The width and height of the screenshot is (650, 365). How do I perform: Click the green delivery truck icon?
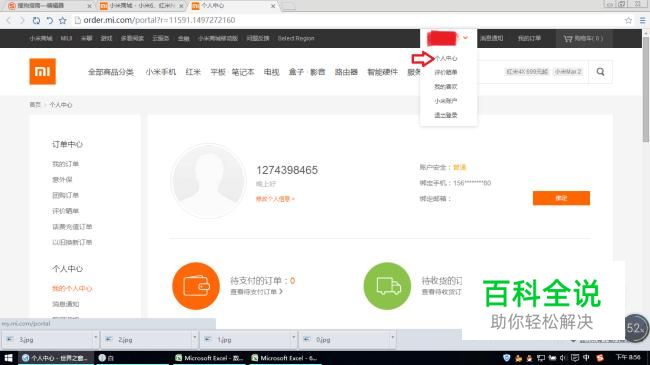387,286
